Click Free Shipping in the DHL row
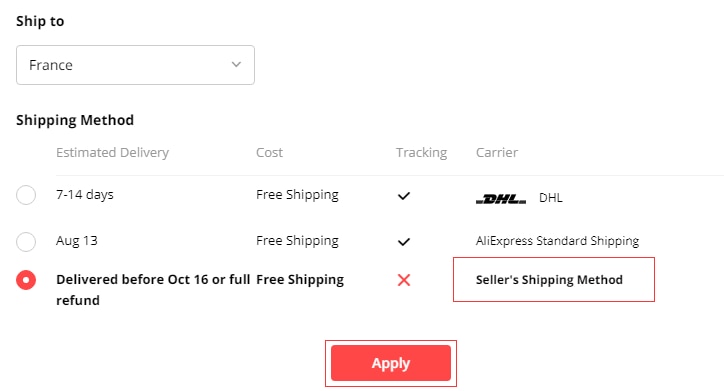724x391 pixels. click(297, 195)
